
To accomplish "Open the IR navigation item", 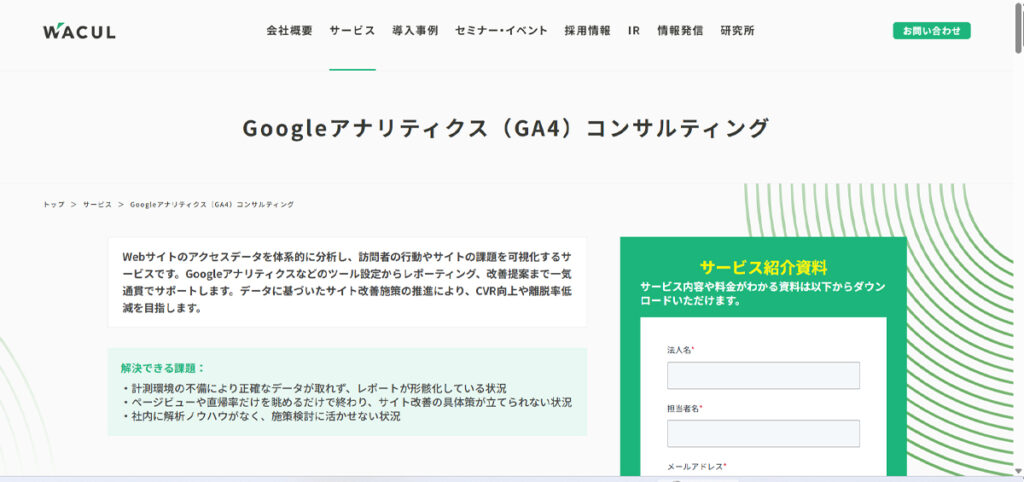I will coord(633,31).
